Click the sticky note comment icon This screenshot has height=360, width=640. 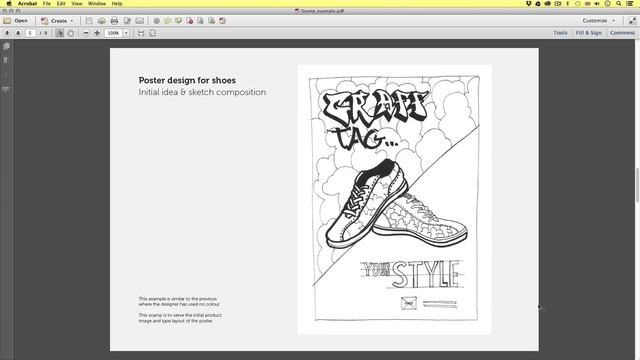(x=167, y=20)
